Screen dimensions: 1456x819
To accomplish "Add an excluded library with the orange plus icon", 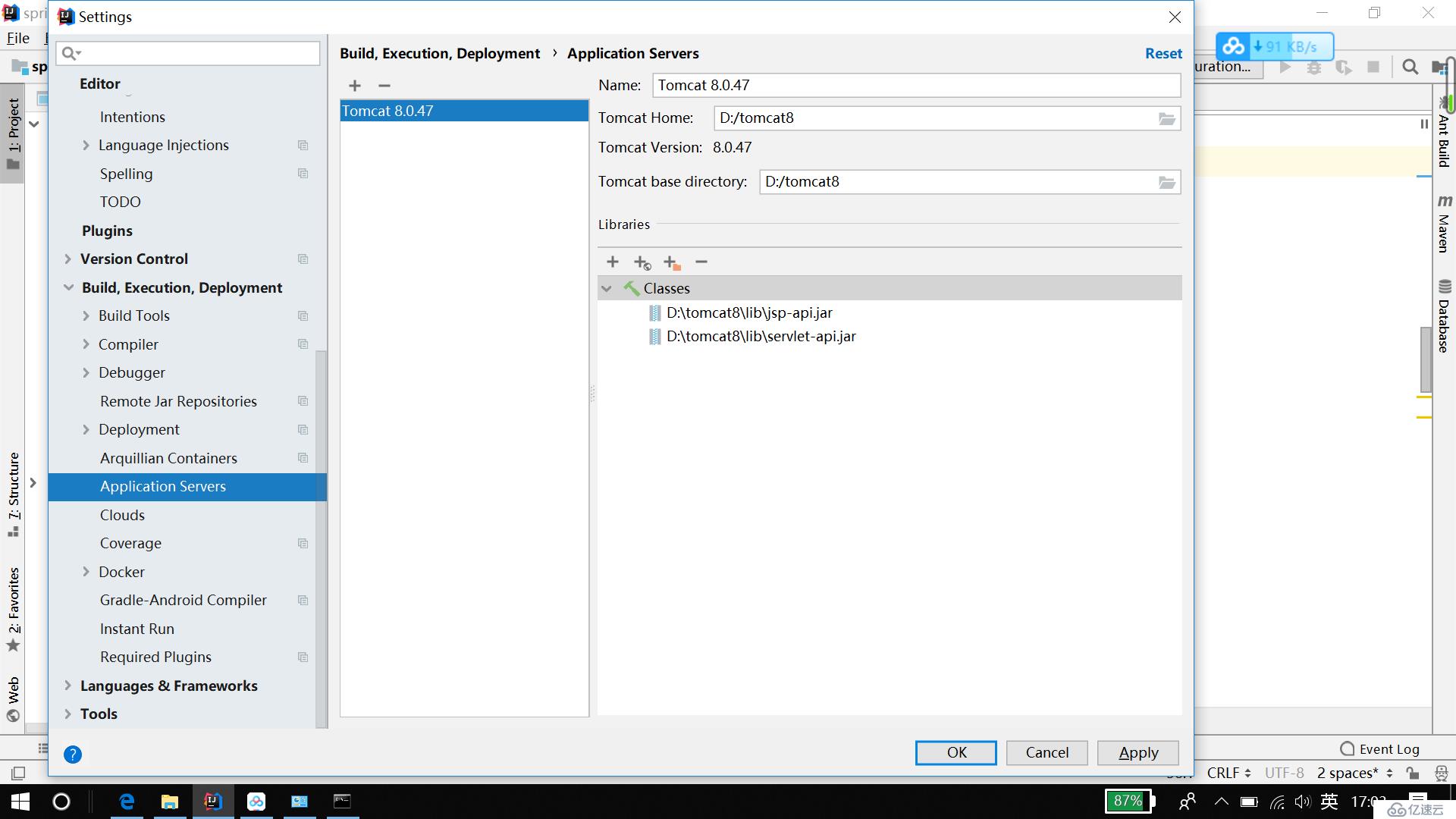I will (672, 262).
